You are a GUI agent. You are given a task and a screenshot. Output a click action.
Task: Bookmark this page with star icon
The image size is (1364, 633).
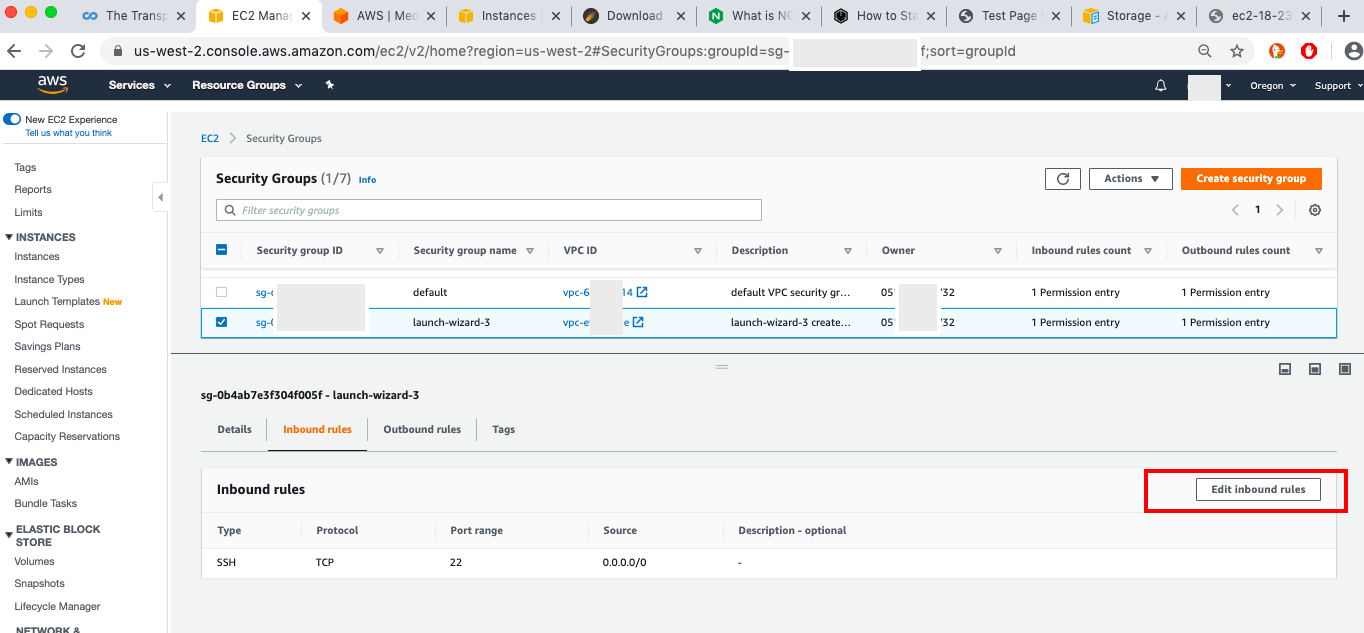[1237, 51]
